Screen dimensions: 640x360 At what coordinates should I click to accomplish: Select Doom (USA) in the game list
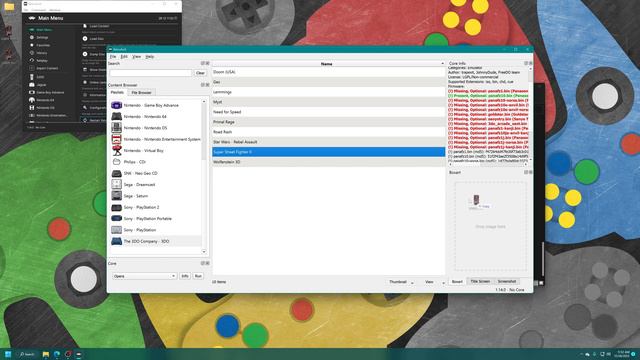tap(329, 72)
